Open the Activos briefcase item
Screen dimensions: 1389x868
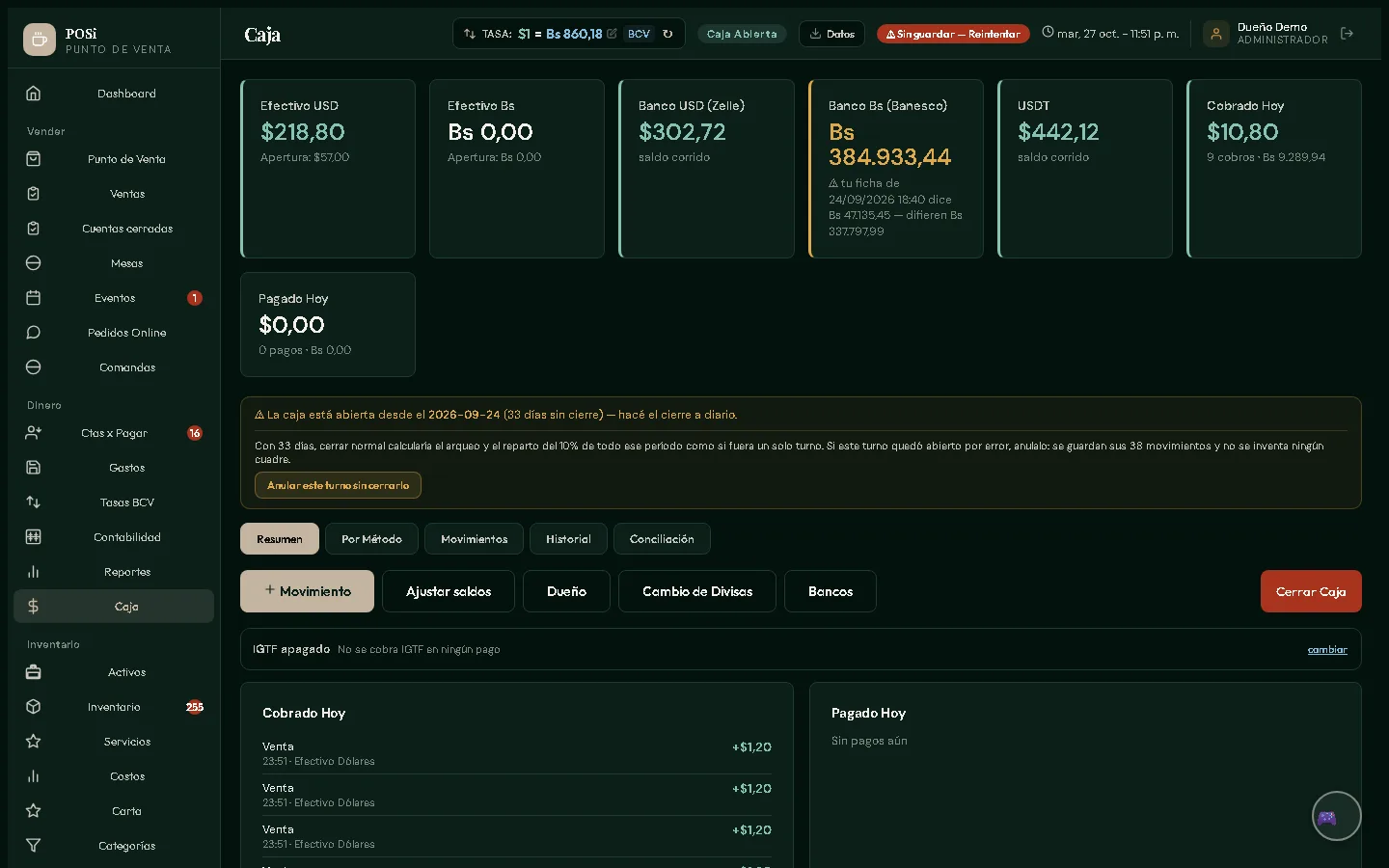pos(114,672)
